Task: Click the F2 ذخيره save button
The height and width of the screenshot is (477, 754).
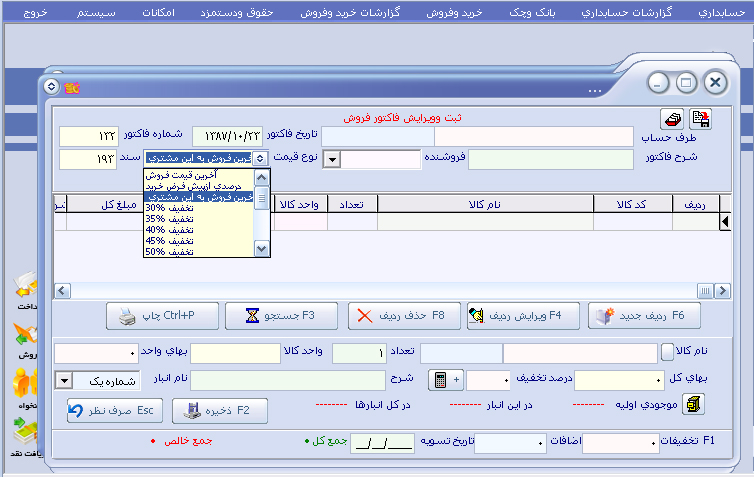Action: click(218, 410)
